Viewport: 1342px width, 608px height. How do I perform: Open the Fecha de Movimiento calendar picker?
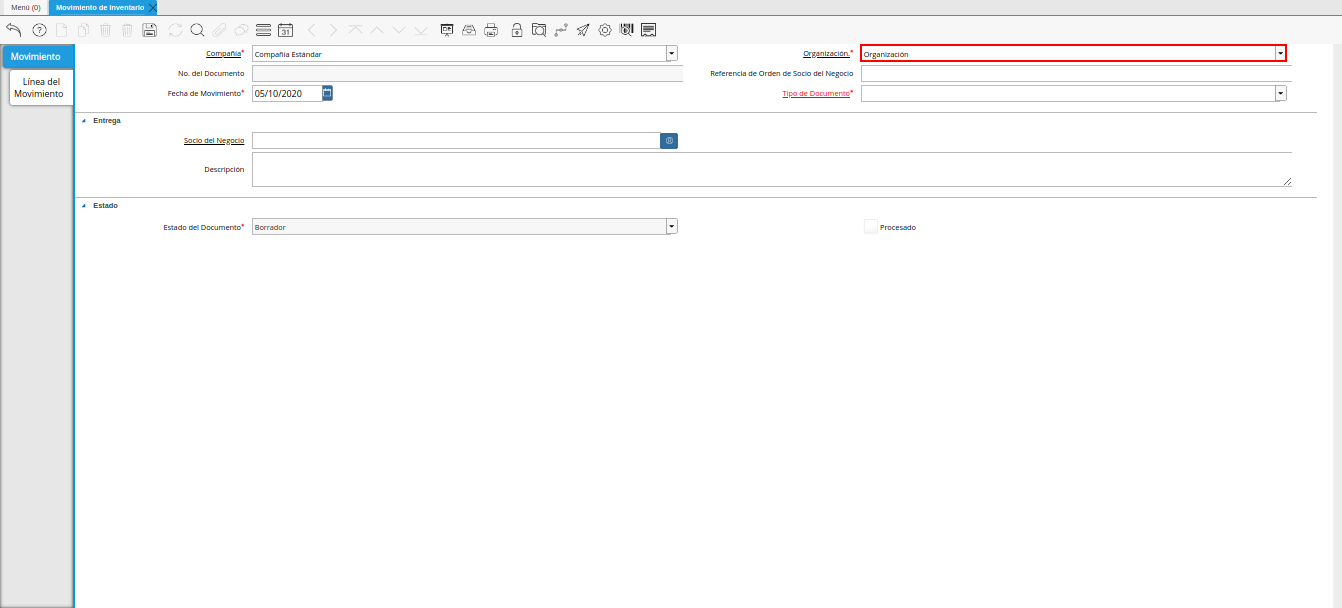click(327, 93)
